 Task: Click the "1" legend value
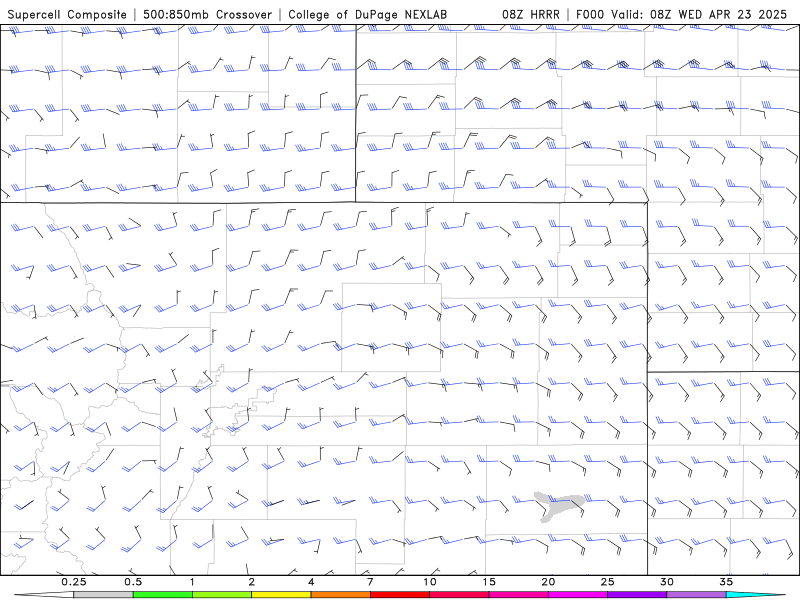pyautogui.click(x=192, y=582)
